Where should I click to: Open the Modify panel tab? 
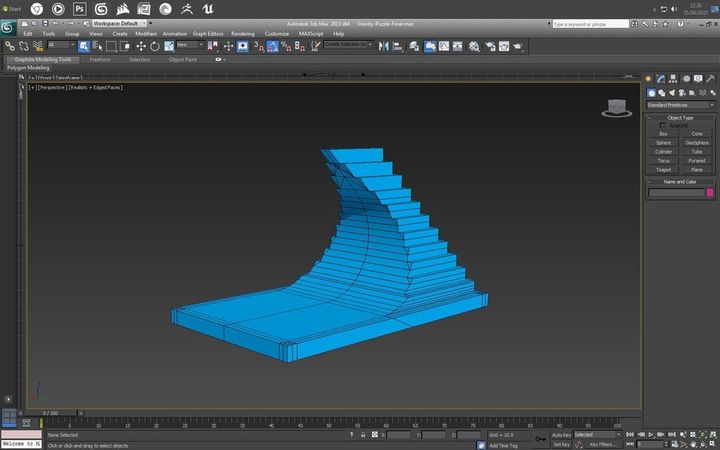[x=662, y=79]
